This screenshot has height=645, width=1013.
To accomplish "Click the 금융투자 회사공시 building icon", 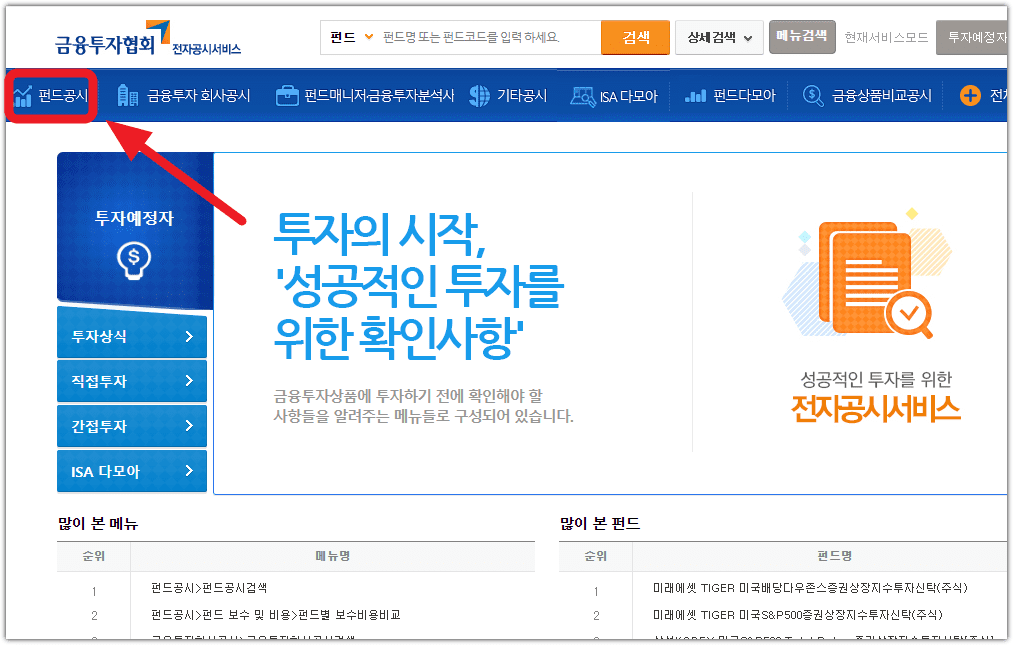I will click(127, 95).
